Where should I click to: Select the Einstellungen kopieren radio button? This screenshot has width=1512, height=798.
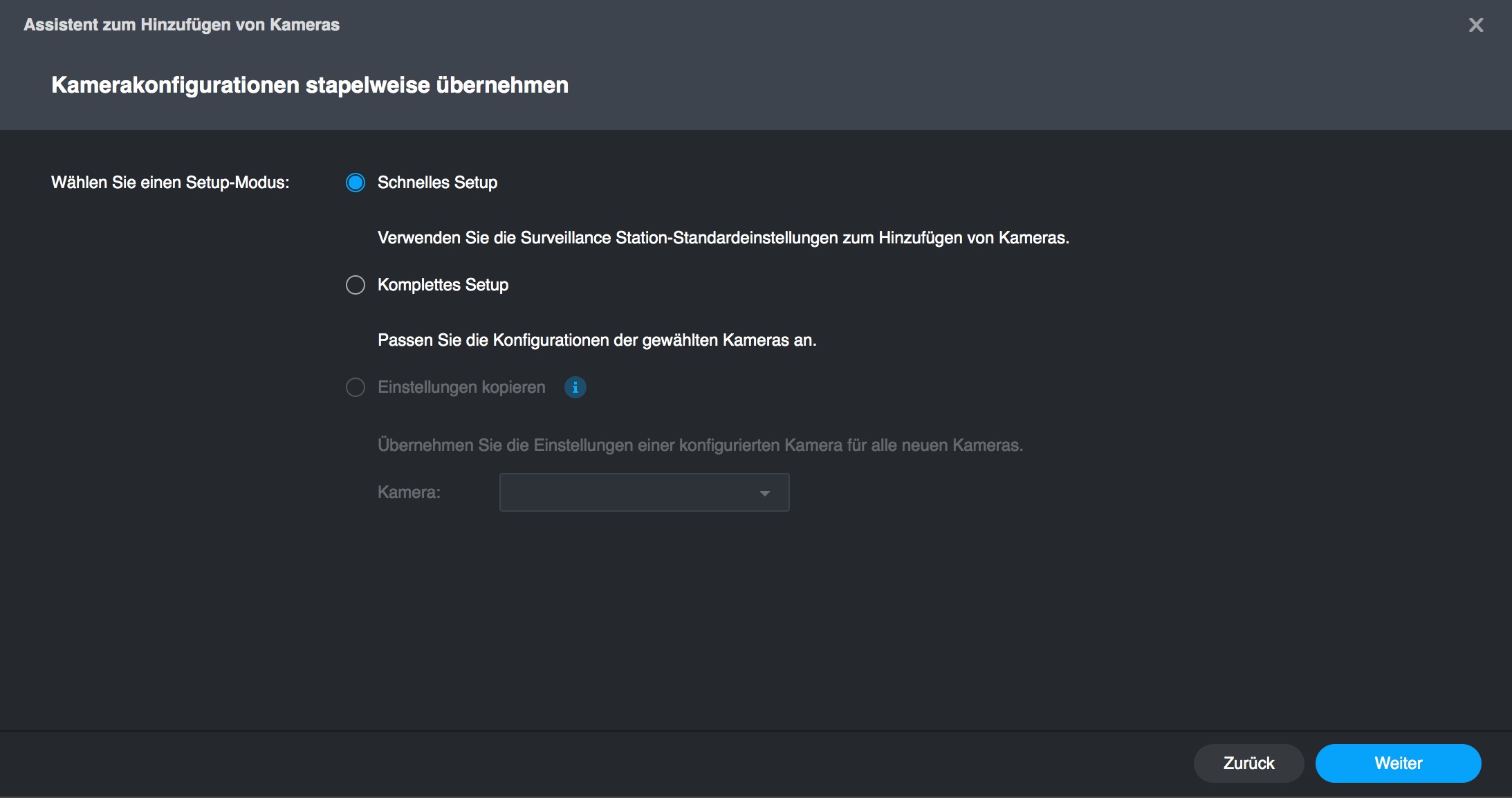click(356, 387)
